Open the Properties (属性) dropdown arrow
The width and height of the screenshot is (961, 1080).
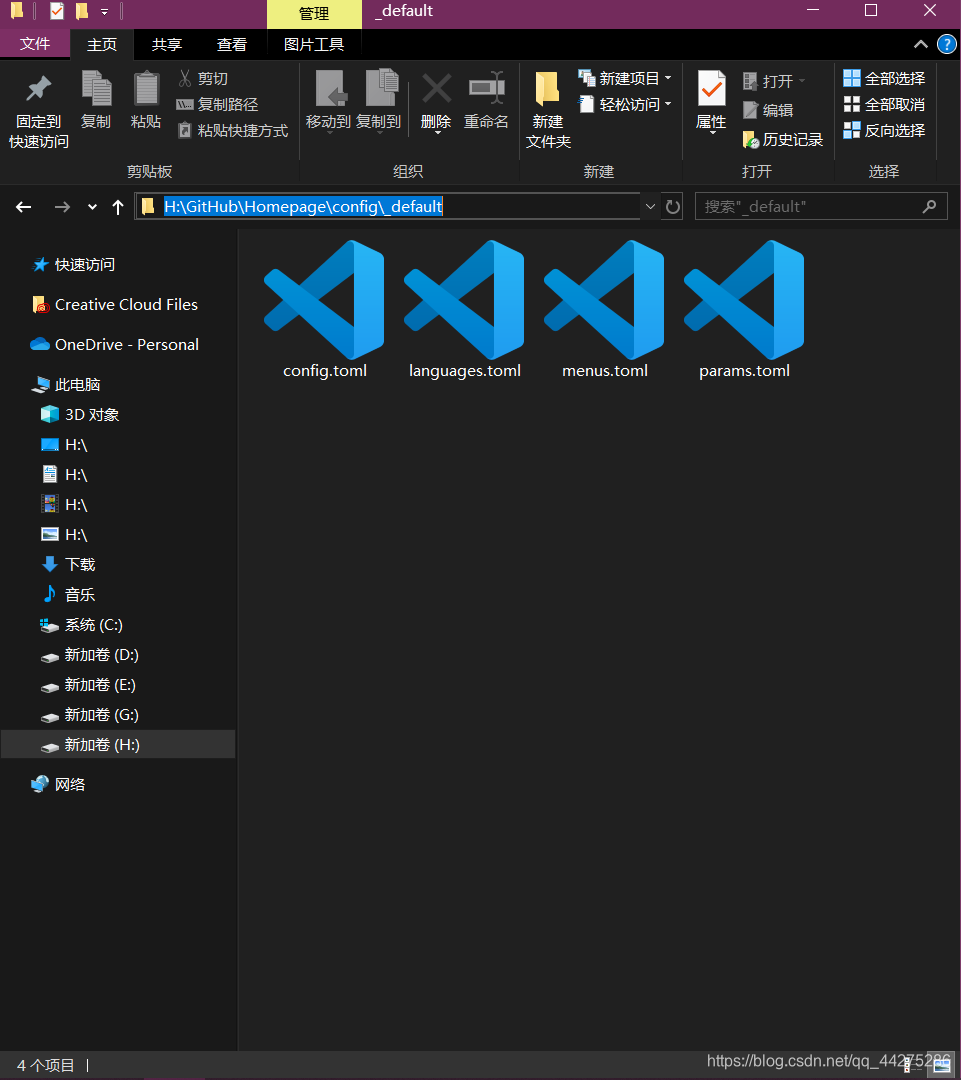712,133
